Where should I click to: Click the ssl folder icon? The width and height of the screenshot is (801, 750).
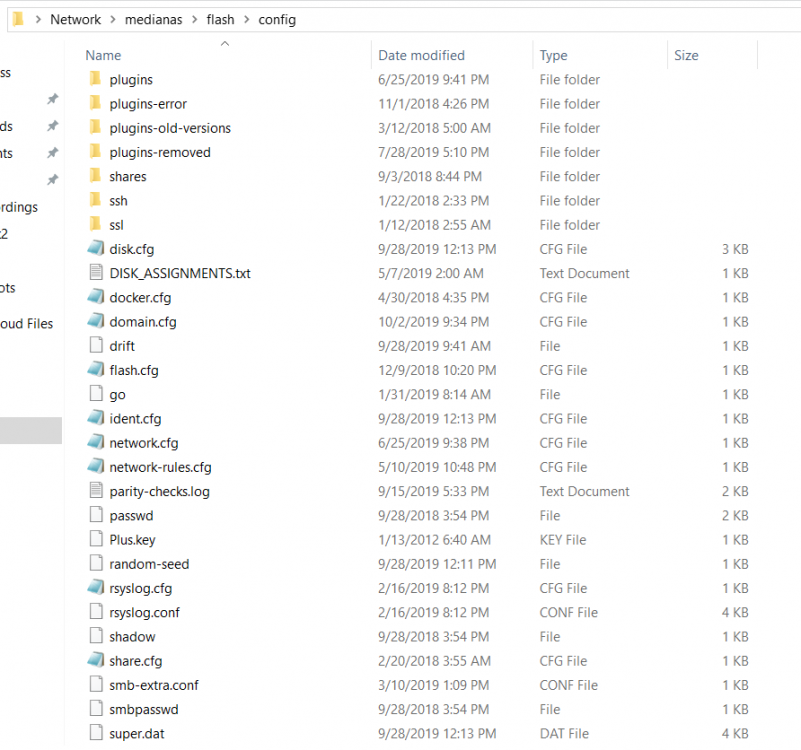pos(95,224)
